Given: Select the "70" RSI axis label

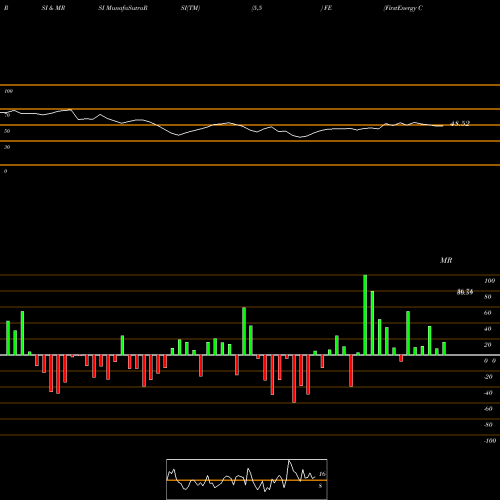Looking at the screenshot, I should coord(7,115).
